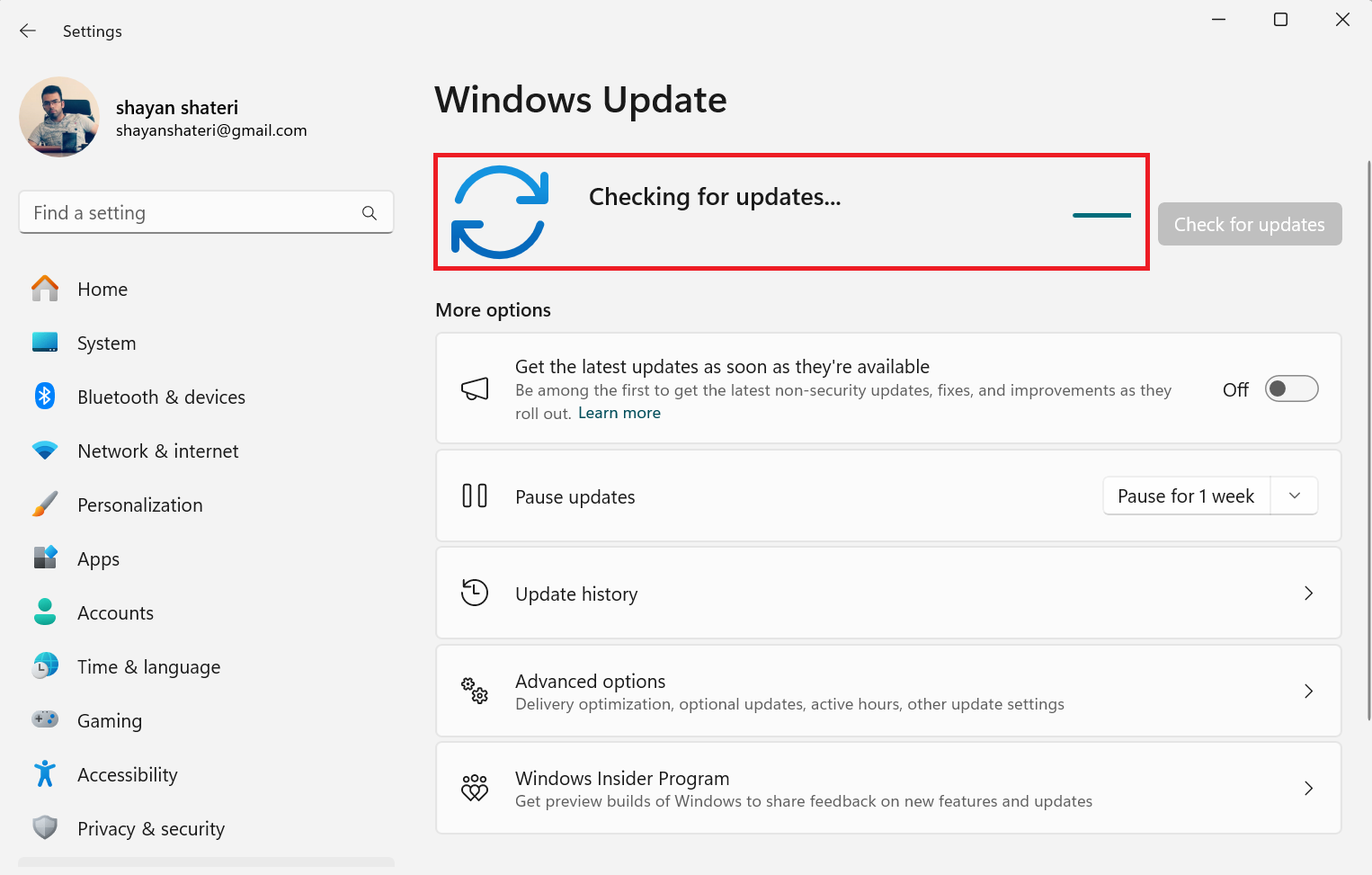Image resolution: width=1372 pixels, height=875 pixels.
Task: Expand Windows Insider Program chevron
Action: tap(1309, 788)
